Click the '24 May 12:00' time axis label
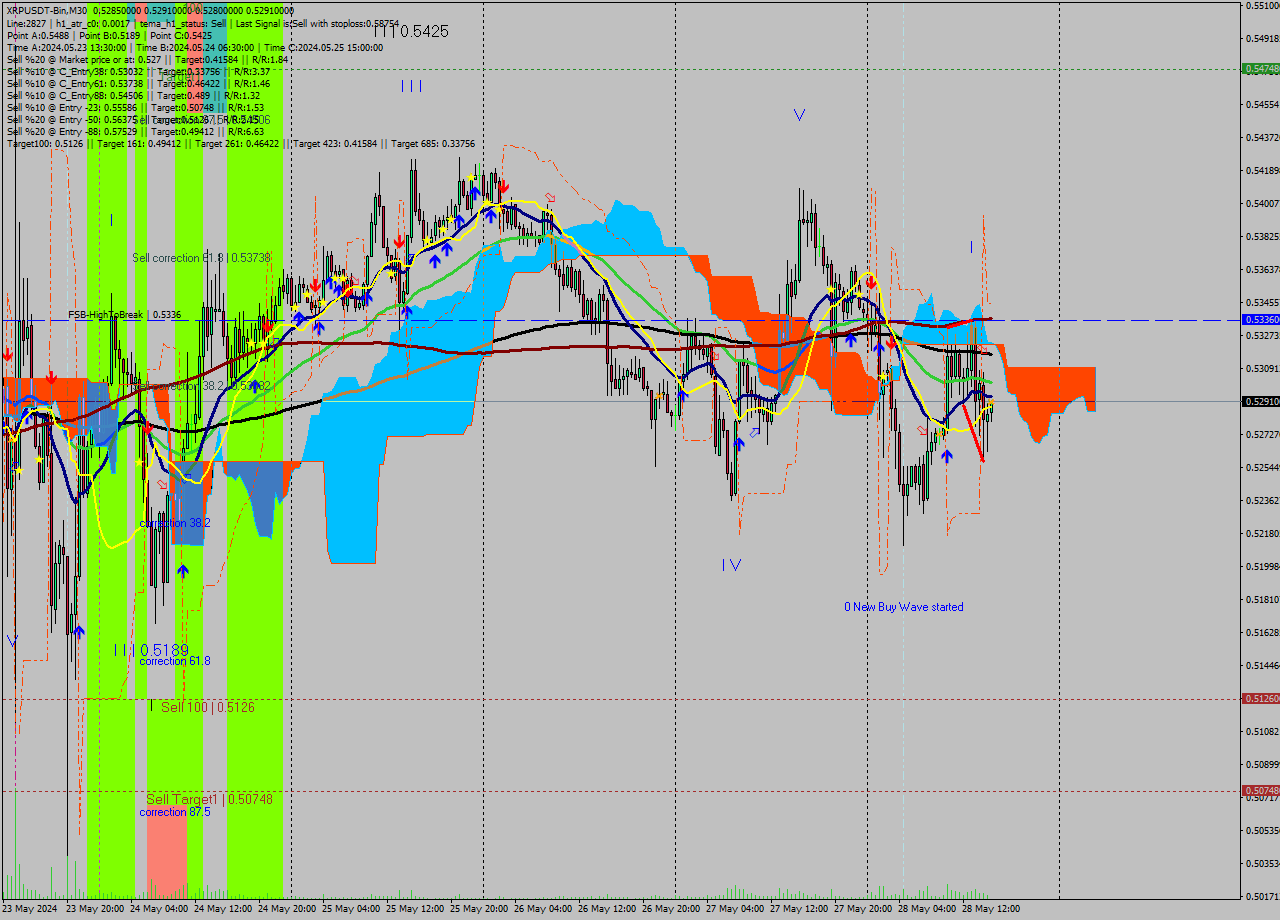The width and height of the screenshot is (1280, 920). click(223, 909)
